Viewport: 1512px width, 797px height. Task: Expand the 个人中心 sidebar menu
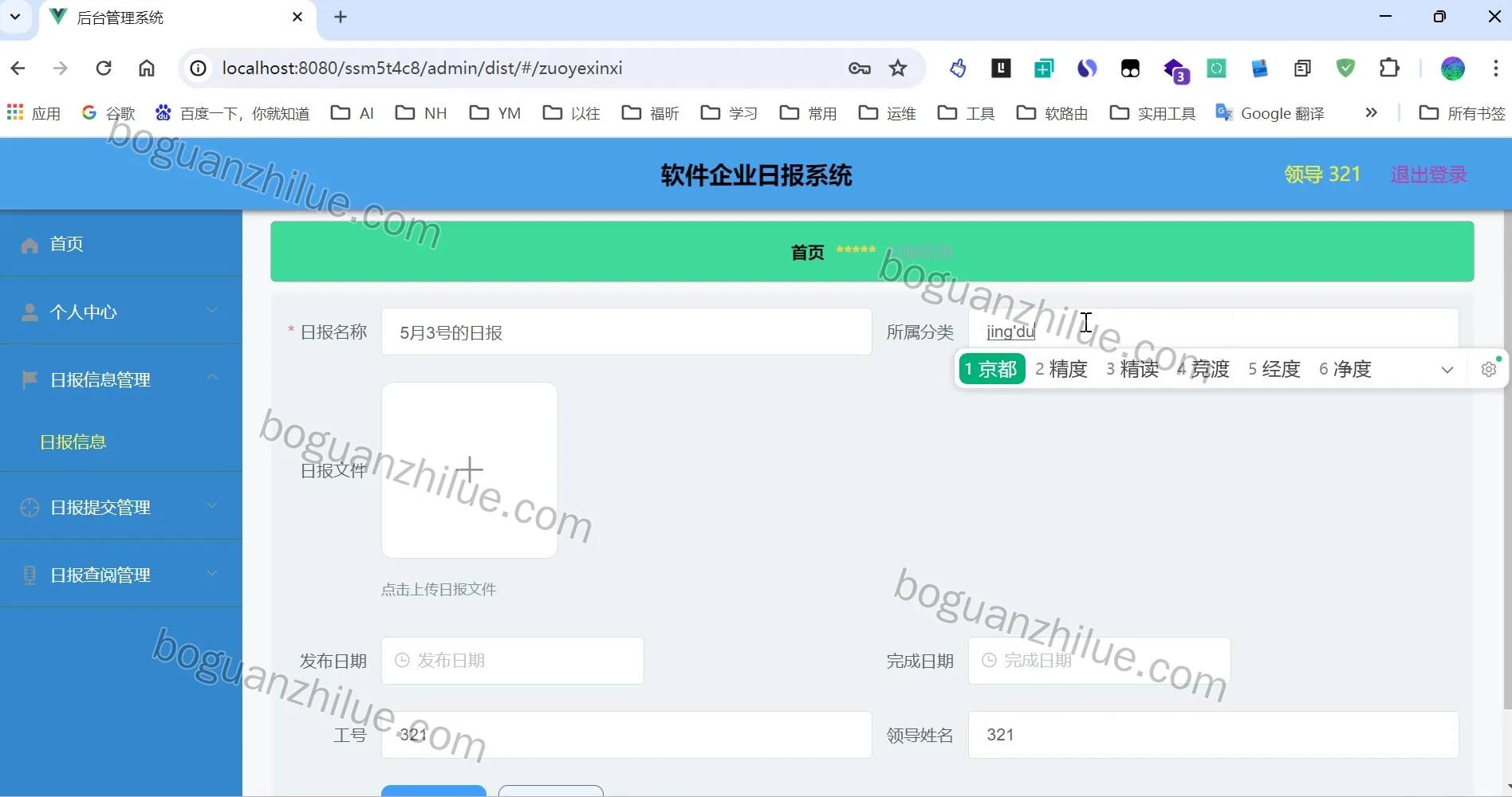tap(121, 312)
